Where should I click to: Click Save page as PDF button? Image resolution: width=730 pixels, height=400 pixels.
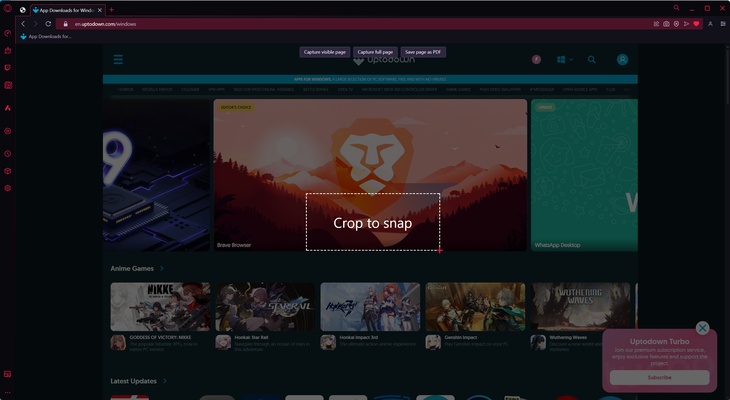click(x=423, y=52)
